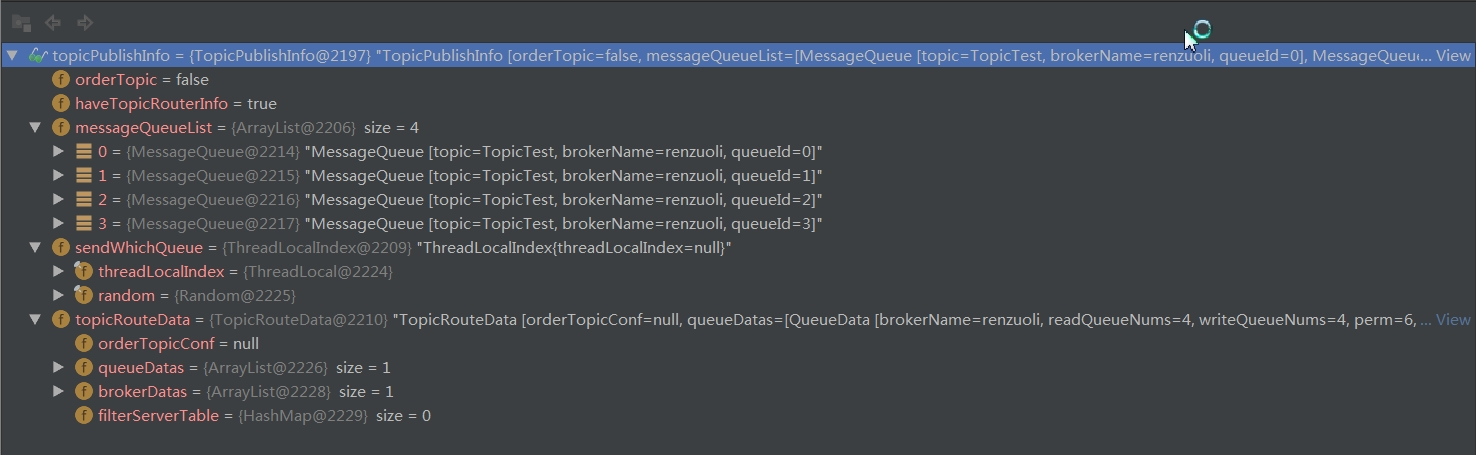Select the haveTopicRouterInfo field icon

(x=61, y=103)
